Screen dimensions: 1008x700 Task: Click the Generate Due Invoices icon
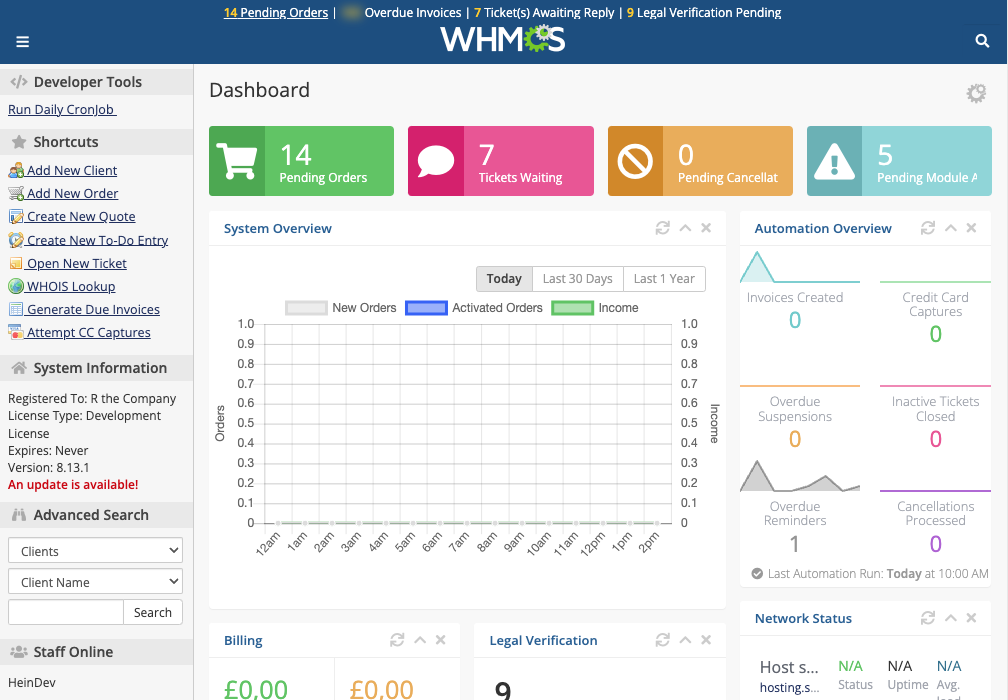pos(16,309)
